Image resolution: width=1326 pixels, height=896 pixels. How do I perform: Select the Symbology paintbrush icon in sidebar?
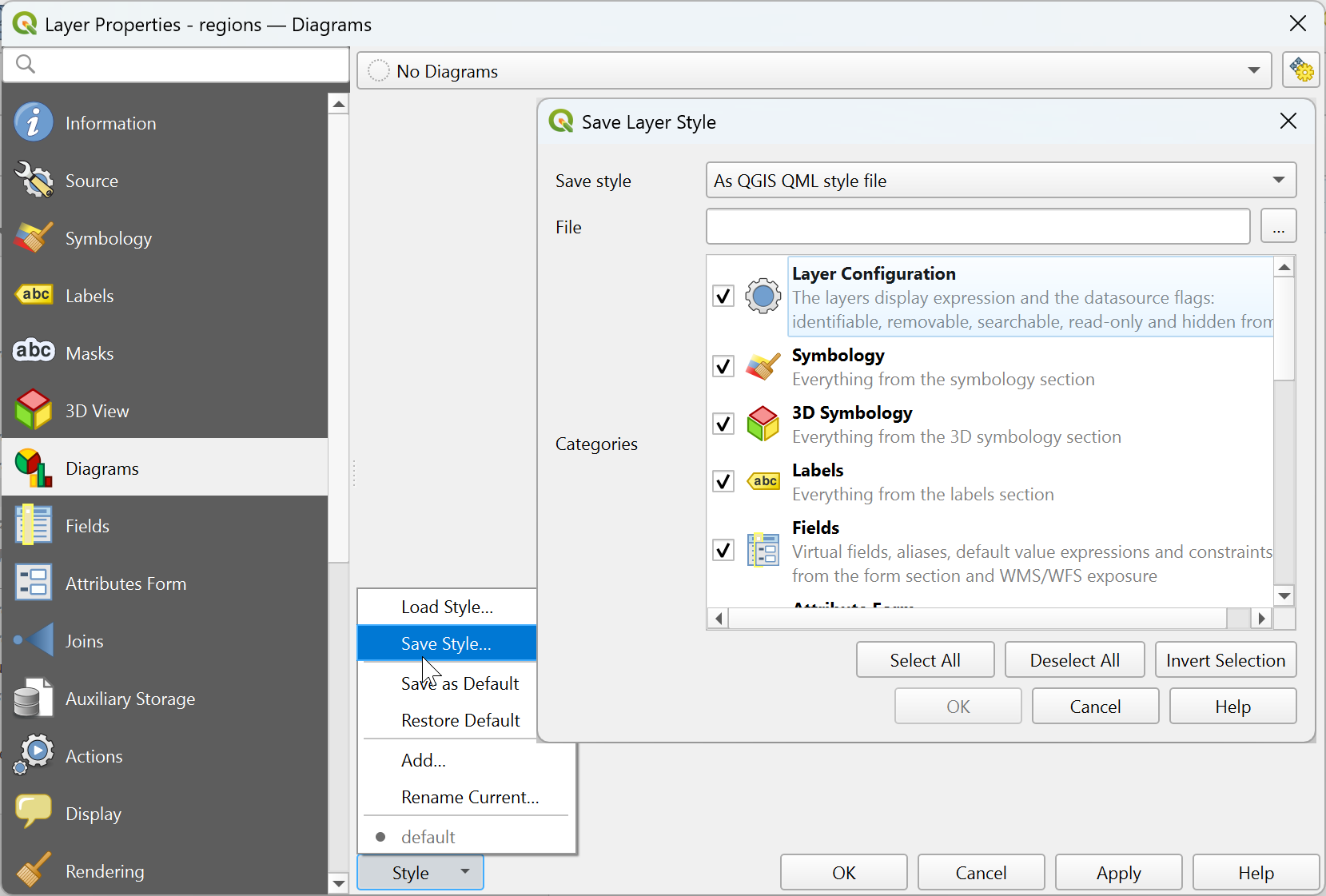click(33, 238)
